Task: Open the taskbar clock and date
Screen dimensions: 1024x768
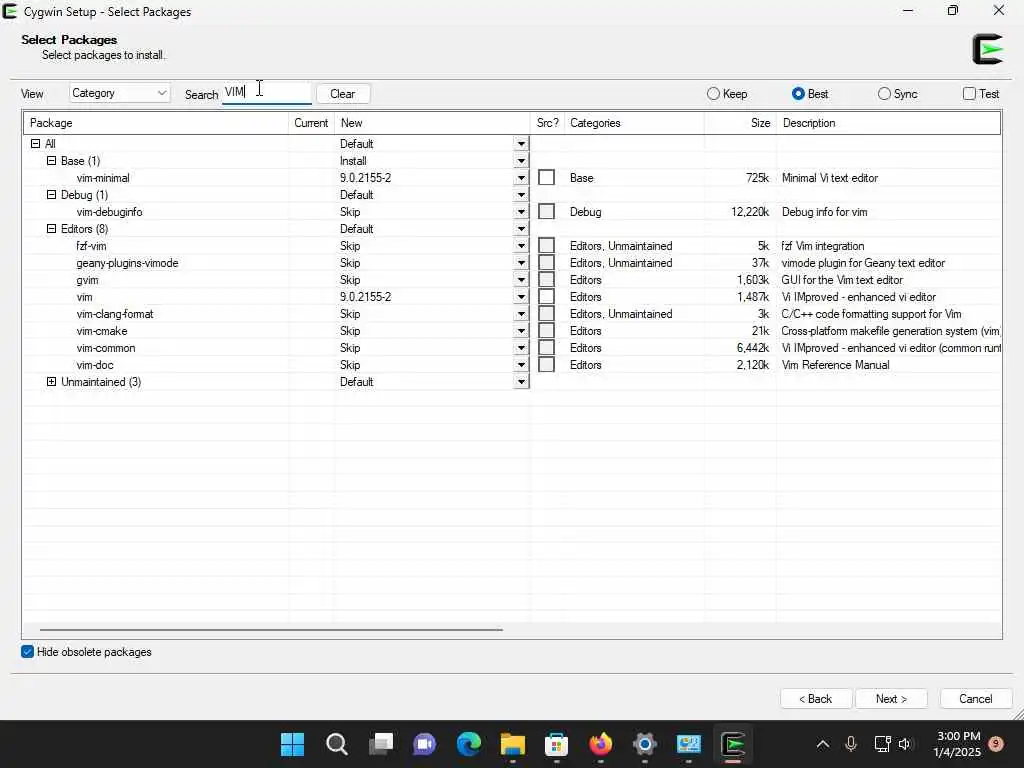Action: click(x=958, y=744)
